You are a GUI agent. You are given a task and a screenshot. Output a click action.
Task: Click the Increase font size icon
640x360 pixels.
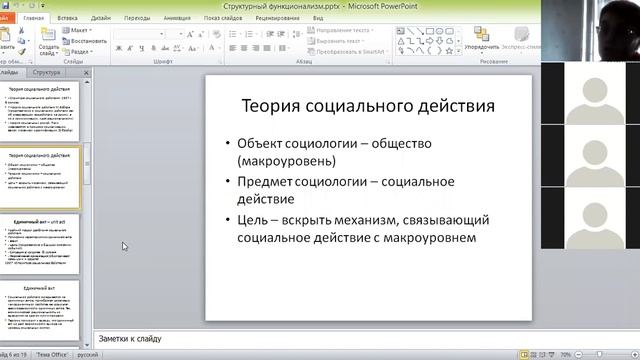[x=190, y=35]
